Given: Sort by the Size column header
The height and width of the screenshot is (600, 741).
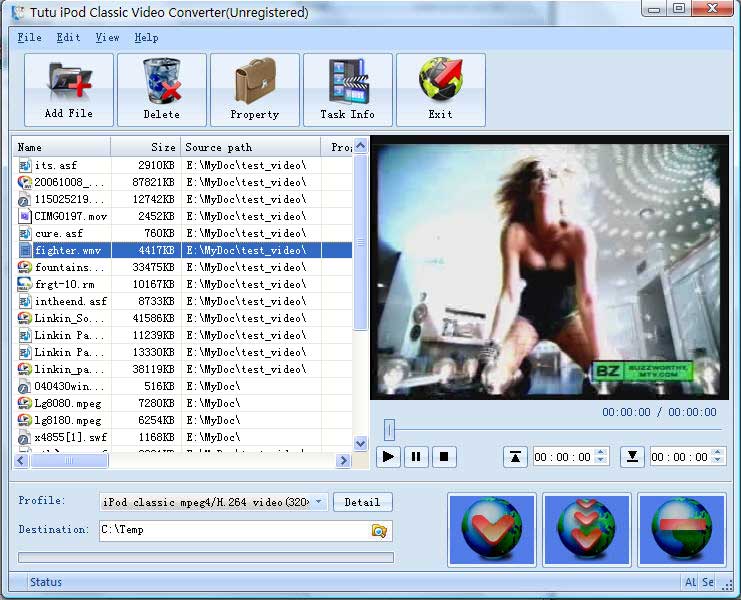Looking at the screenshot, I should 146,147.
